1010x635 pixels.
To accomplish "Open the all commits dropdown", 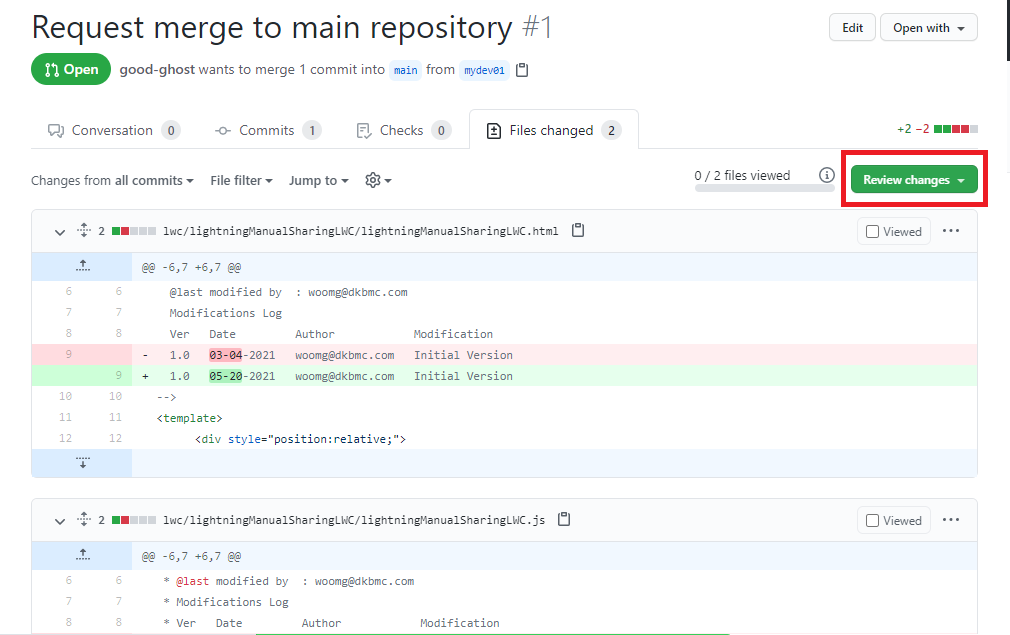I will point(154,180).
